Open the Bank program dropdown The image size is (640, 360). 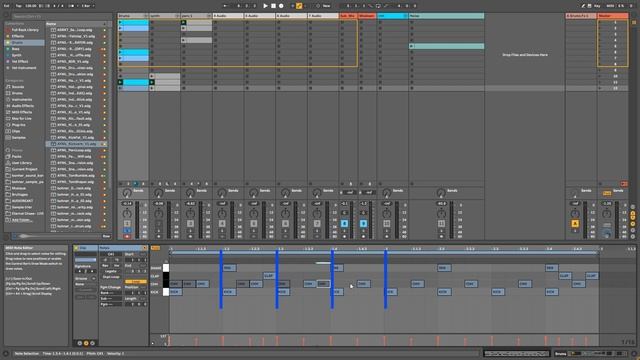(111, 293)
